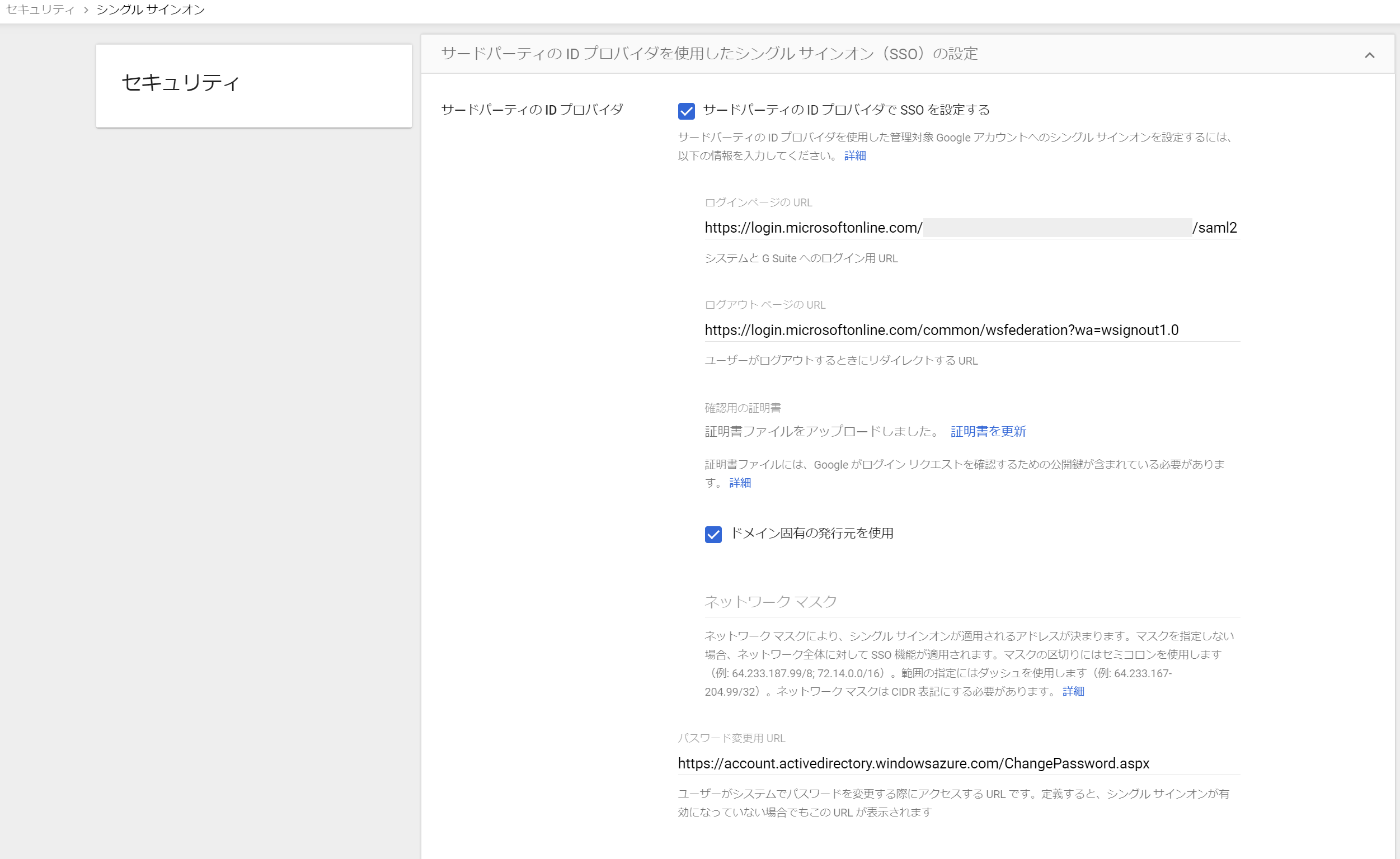Click the ネットワーク マスク input field
Image resolution: width=1400 pixels, height=859 pixels.
(971, 602)
